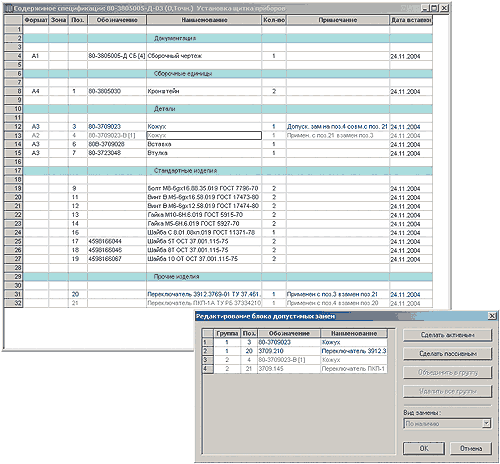
Task: Select the 'Обозначение' column header in specification
Action: pyautogui.click(x=117, y=20)
